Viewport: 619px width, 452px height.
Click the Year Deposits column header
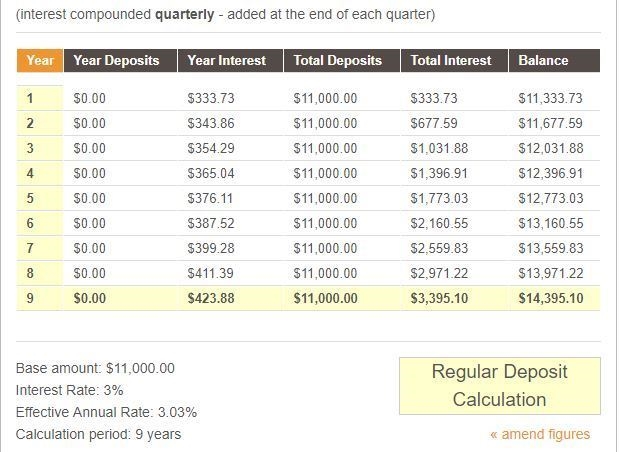pyautogui.click(x=120, y=60)
